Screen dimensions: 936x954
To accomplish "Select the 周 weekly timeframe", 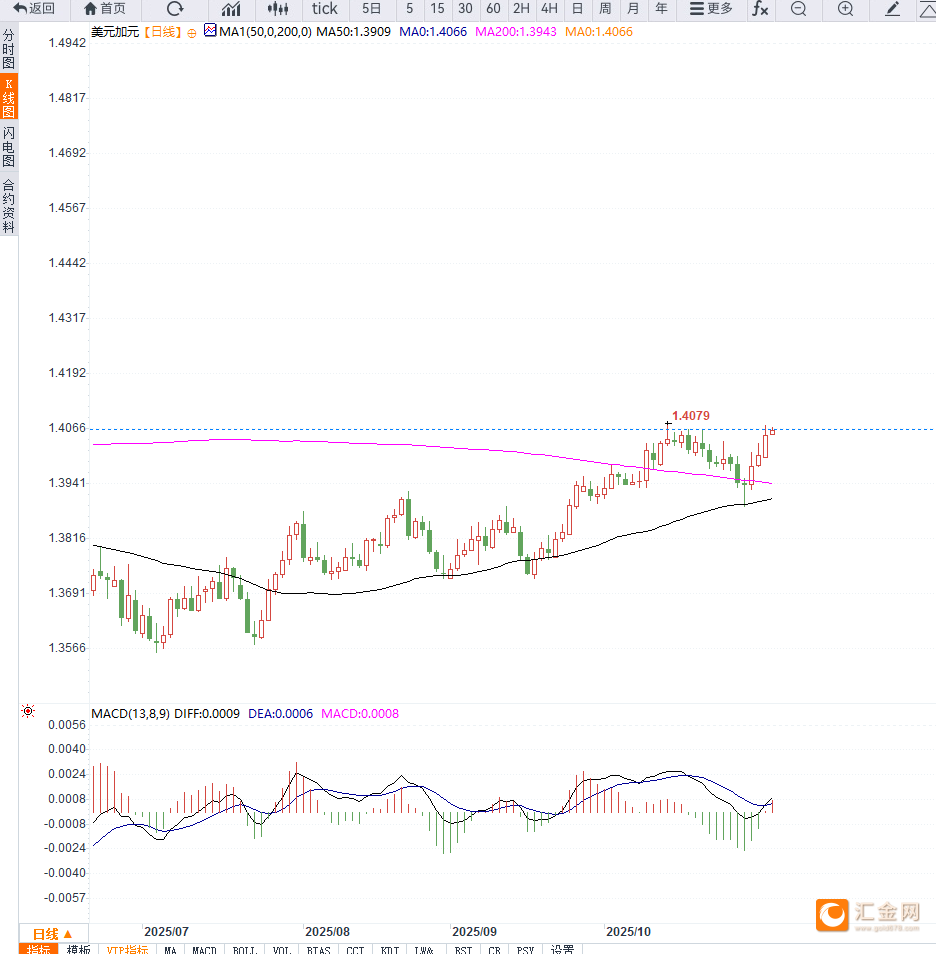I will click(x=605, y=9).
